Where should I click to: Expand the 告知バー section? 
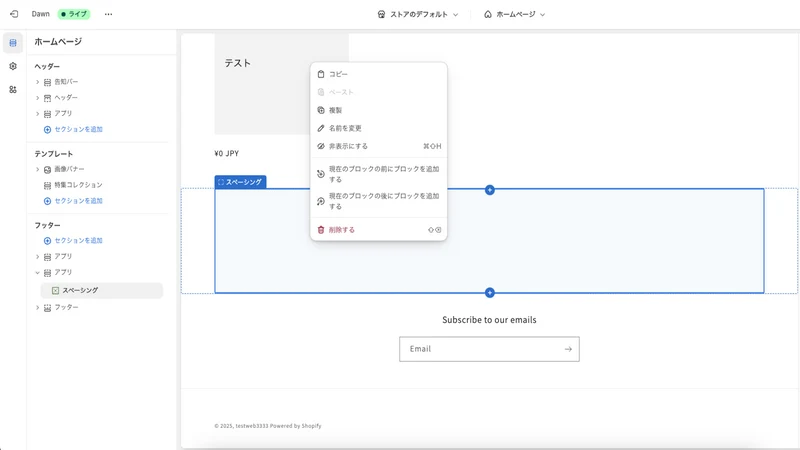coord(37,82)
